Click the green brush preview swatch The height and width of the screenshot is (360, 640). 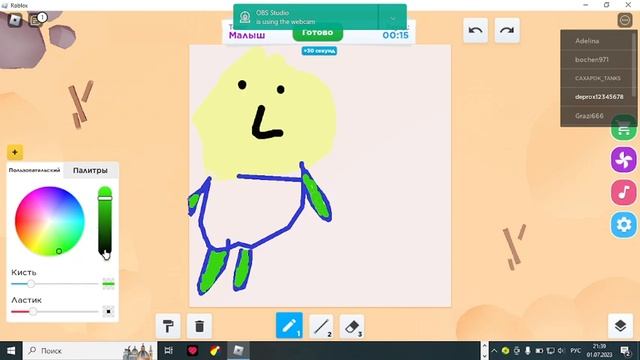click(x=108, y=283)
